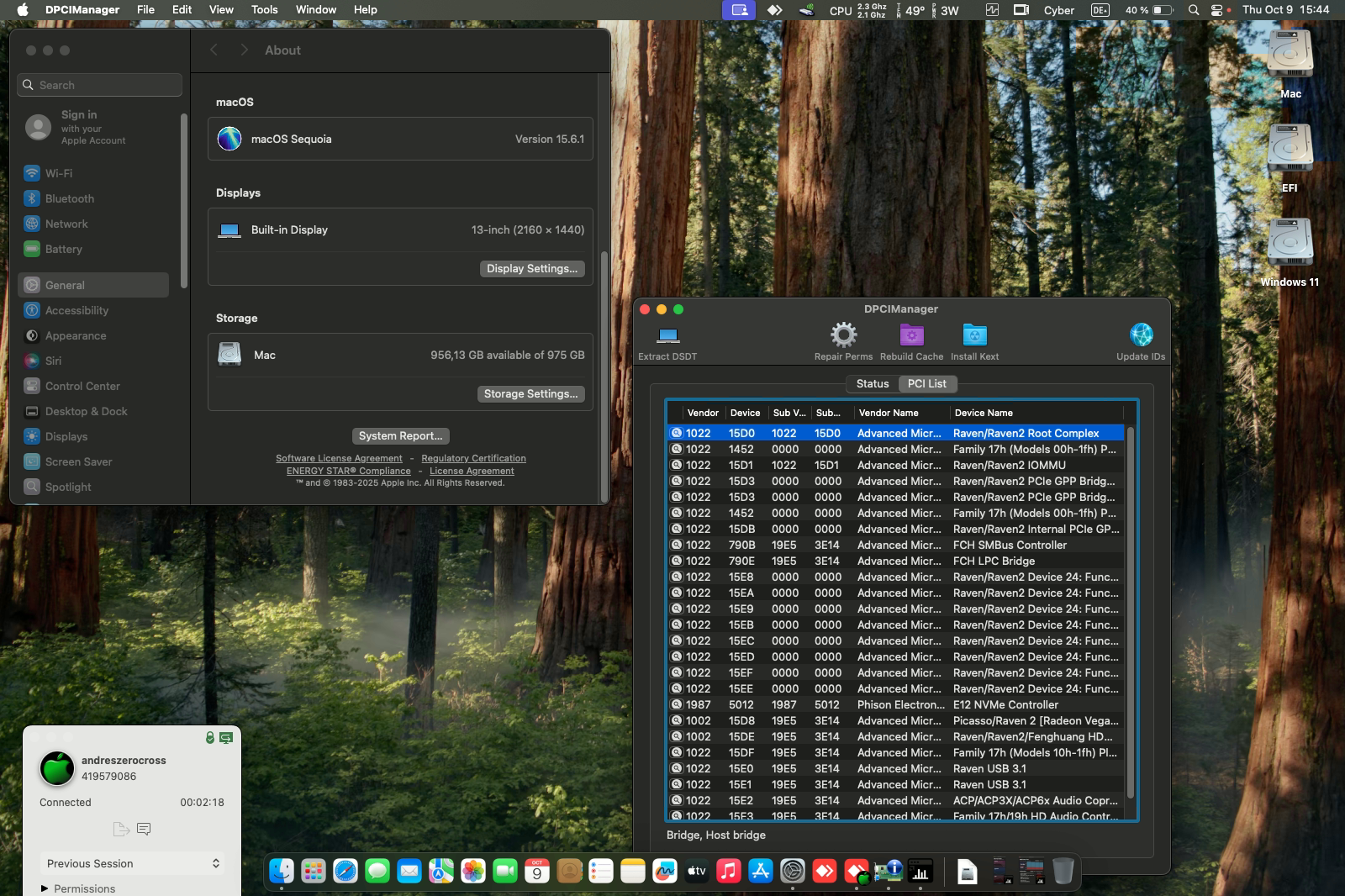Viewport: 1345px width, 896px height.
Task: Open the chat icon in AnyDesk panel
Action: [x=144, y=829]
